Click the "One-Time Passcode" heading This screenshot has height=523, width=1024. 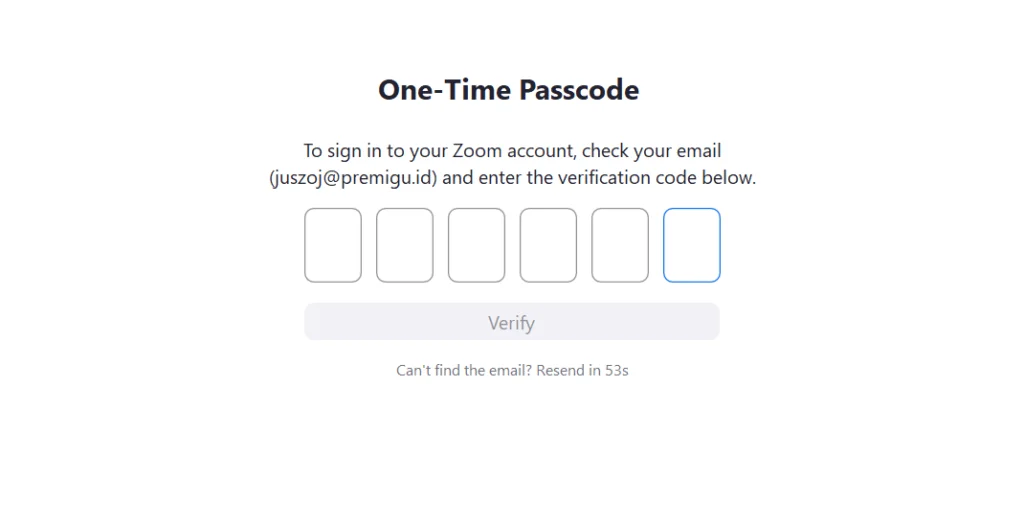508,90
